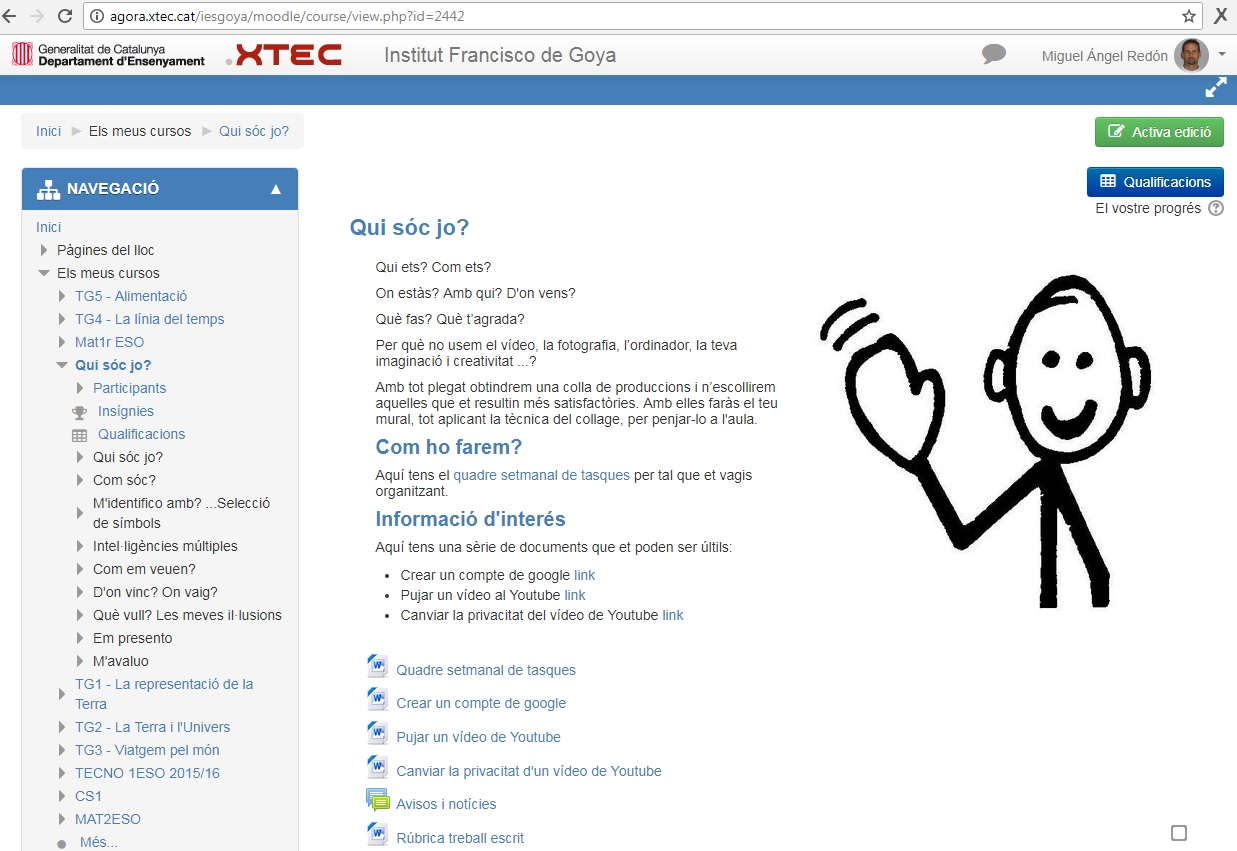
Task: Open the Qualificacions blue button
Action: tap(1155, 182)
